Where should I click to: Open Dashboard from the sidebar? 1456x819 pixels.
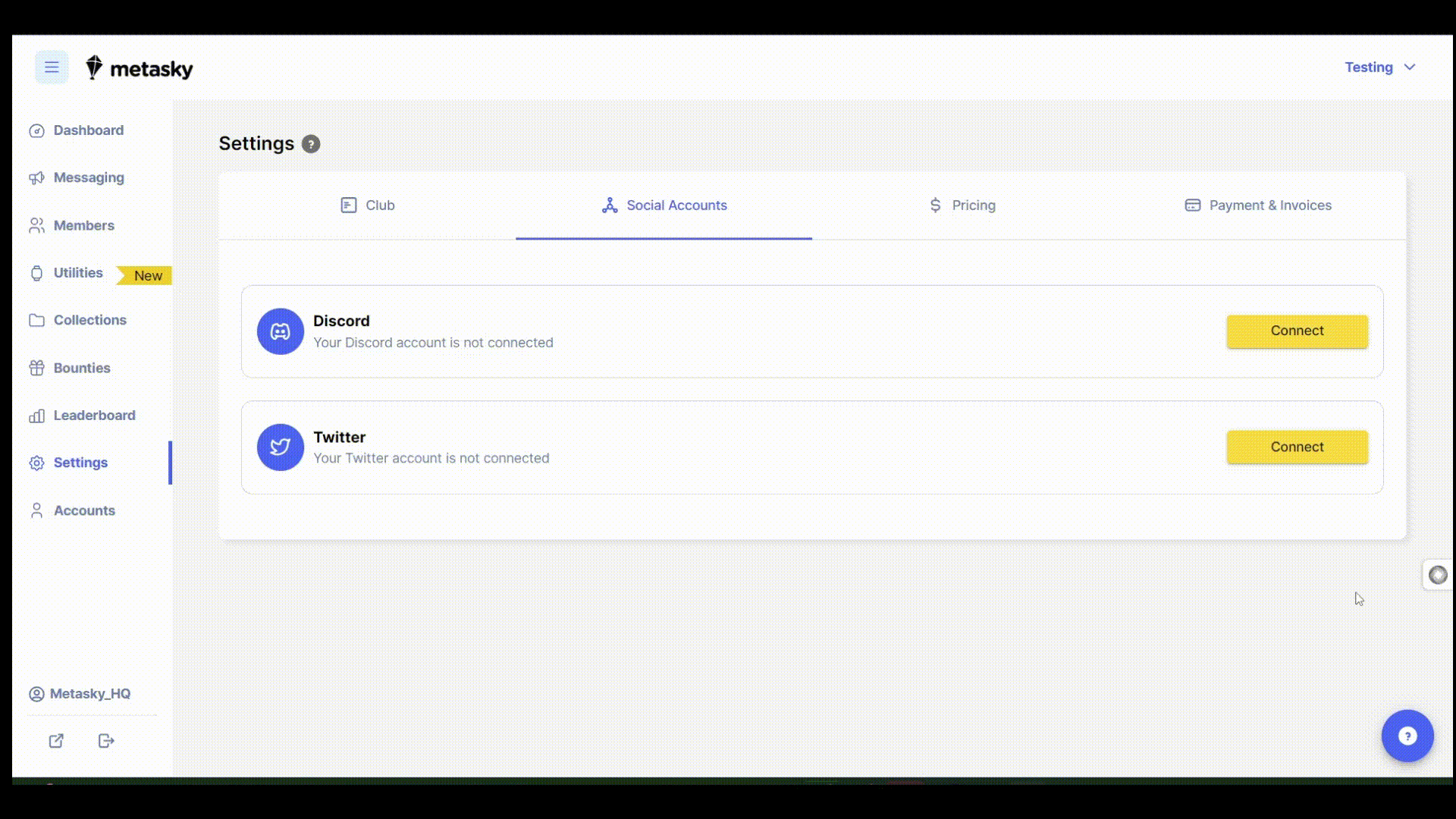coord(88,130)
